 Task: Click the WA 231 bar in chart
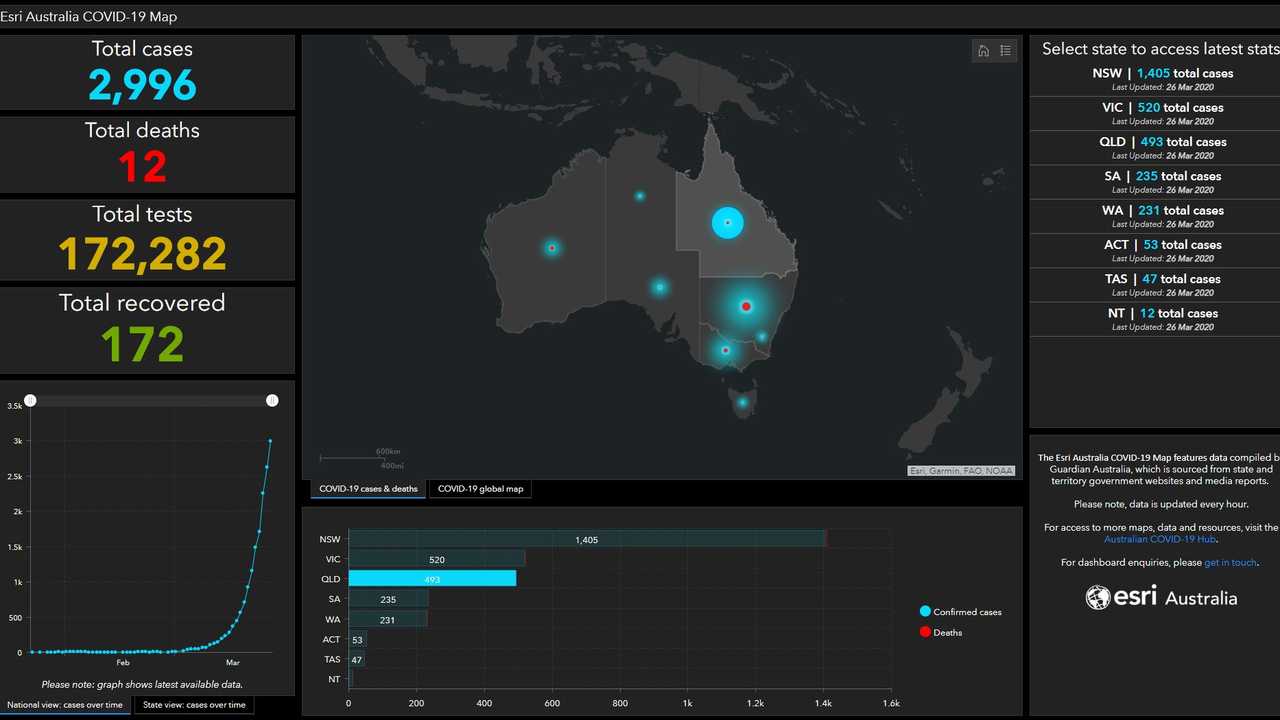pos(387,619)
